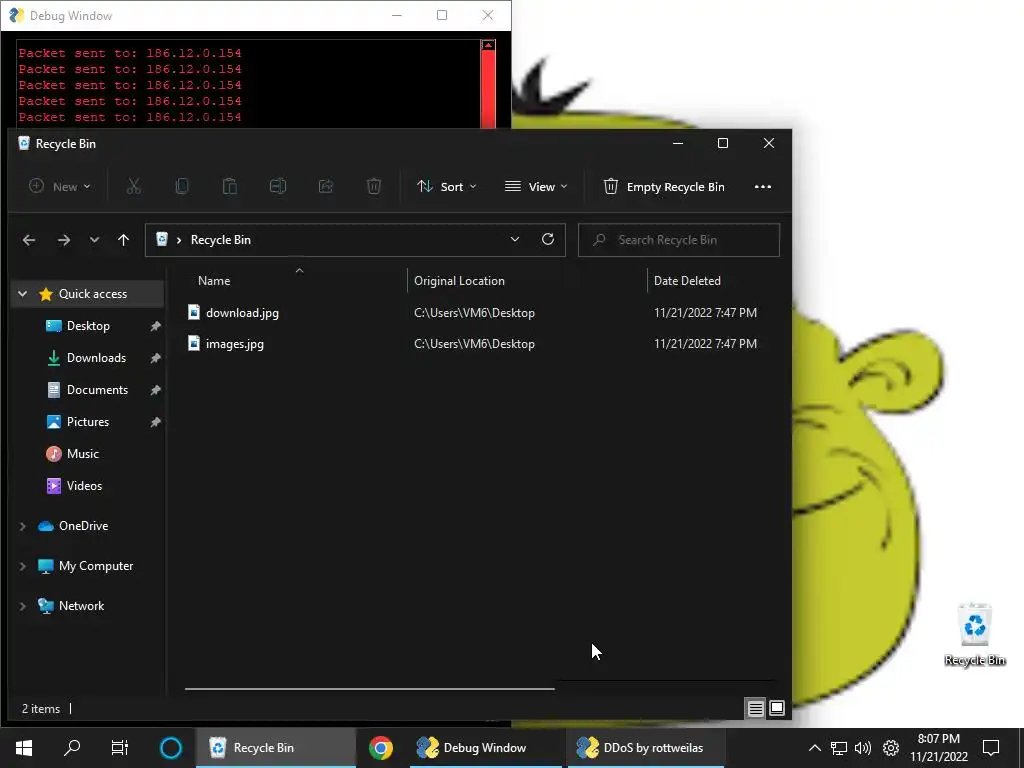Switch to Recycle Bin taskbar button
The image size is (1024, 768).
pyautogui.click(x=276, y=748)
